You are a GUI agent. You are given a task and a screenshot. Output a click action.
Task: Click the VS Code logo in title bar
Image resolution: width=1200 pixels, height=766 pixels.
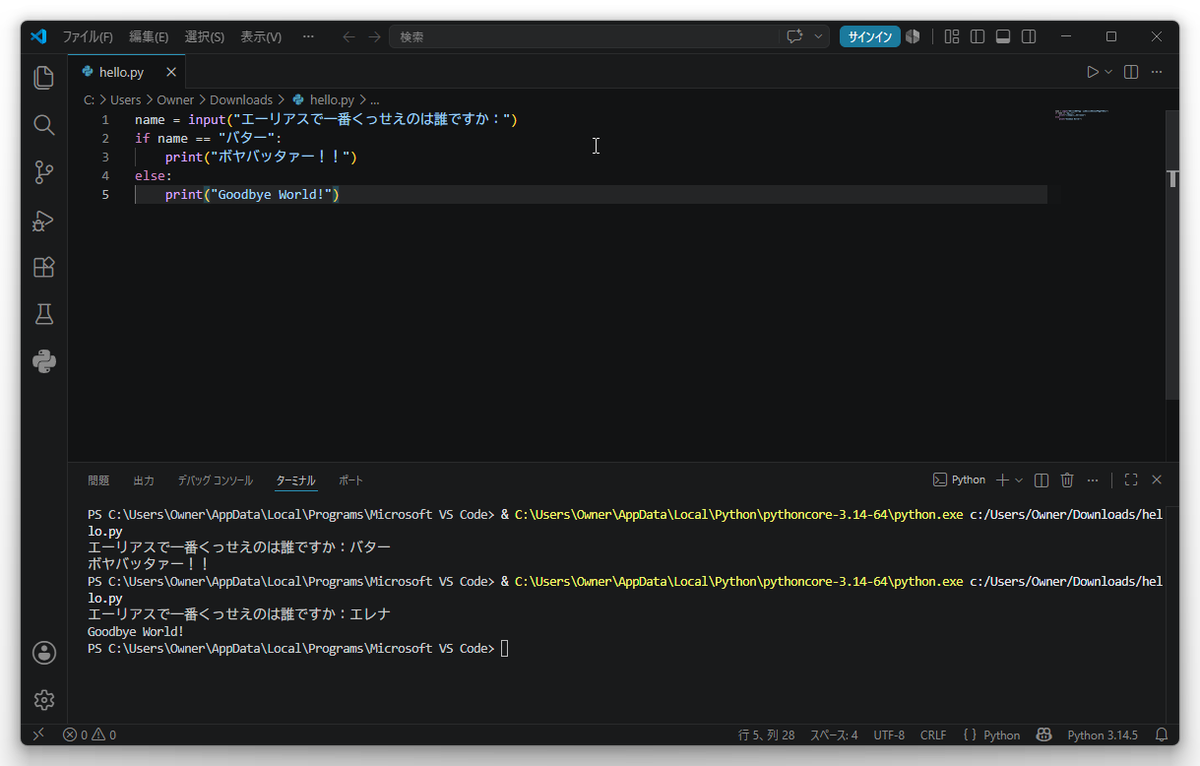[39, 36]
